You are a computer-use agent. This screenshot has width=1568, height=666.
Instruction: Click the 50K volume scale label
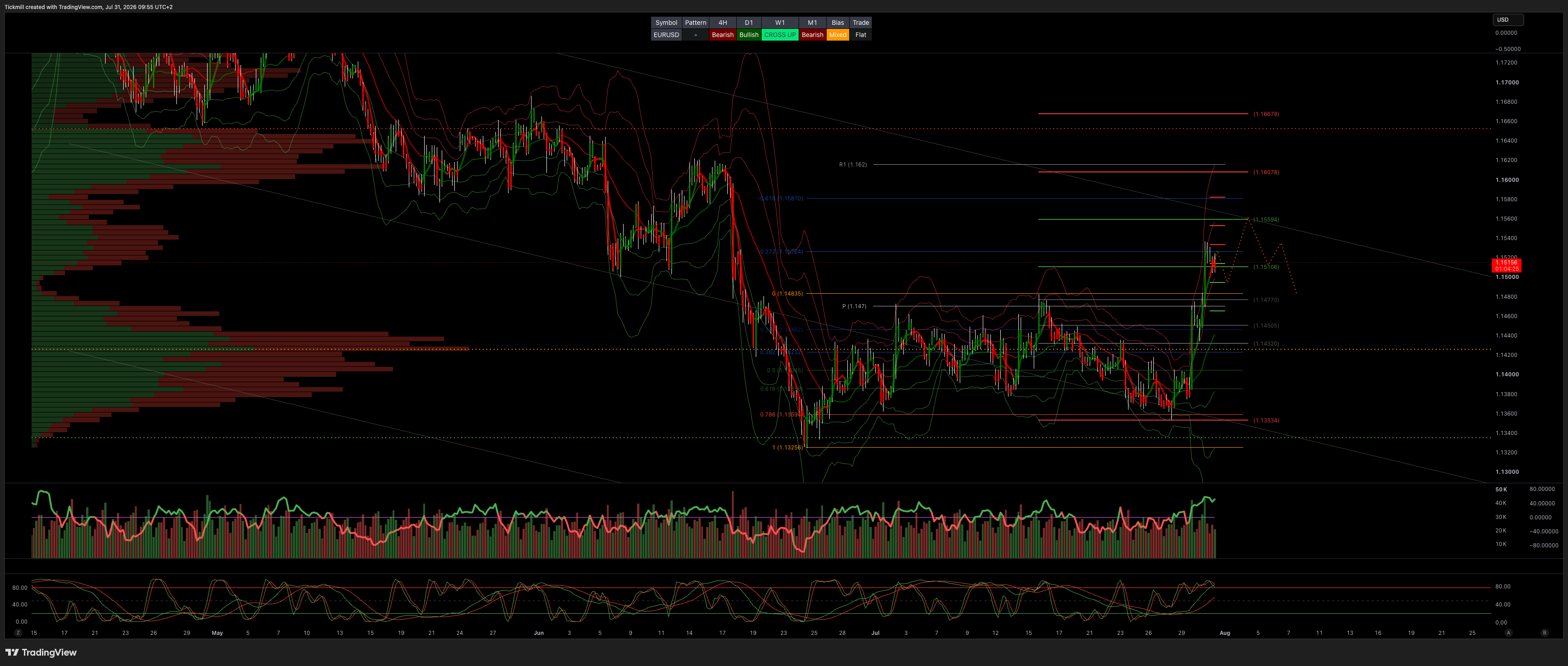[1501, 490]
